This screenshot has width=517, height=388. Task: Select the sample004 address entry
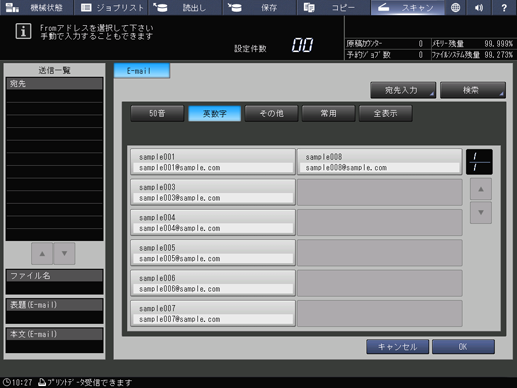(x=213, y=222)
